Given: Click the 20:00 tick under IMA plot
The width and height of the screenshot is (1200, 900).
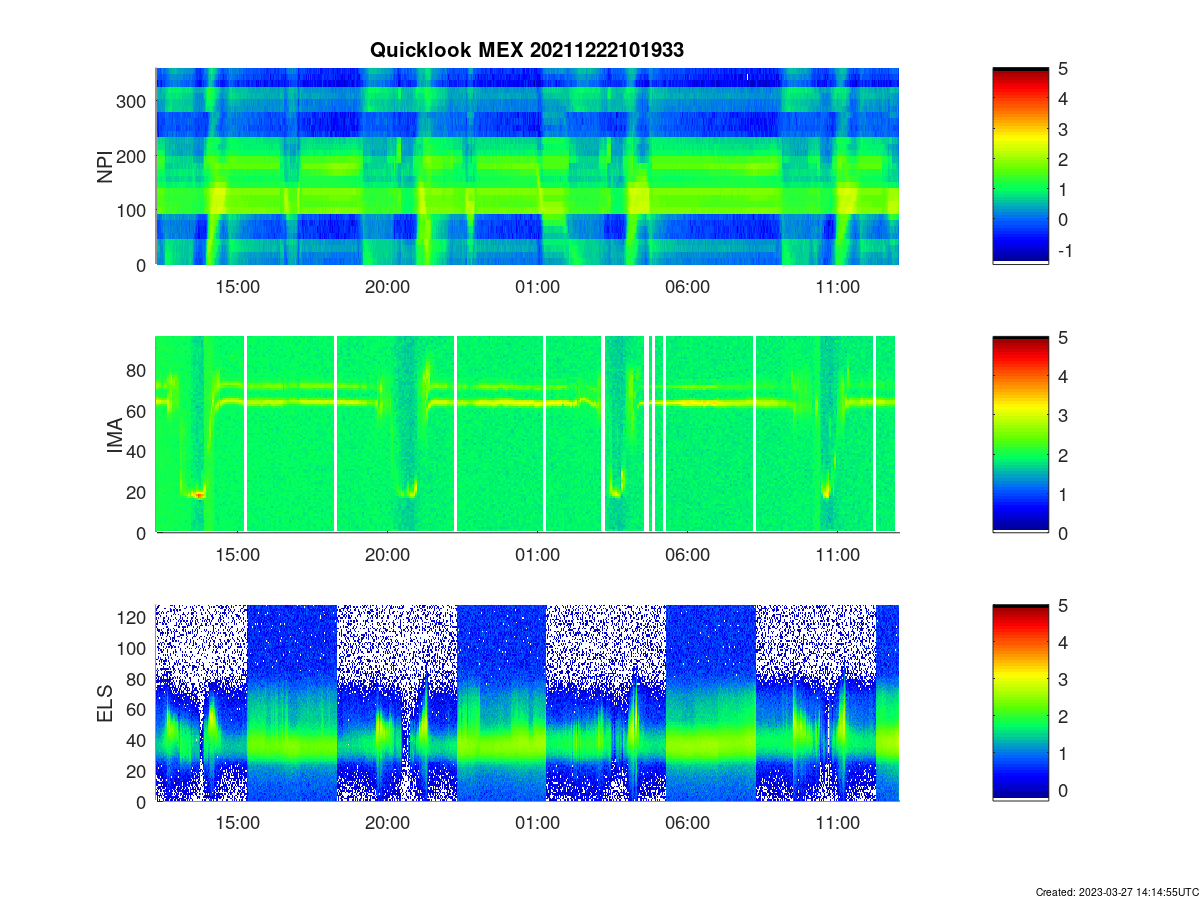Looking at the screenshot, I should [388, 555].
